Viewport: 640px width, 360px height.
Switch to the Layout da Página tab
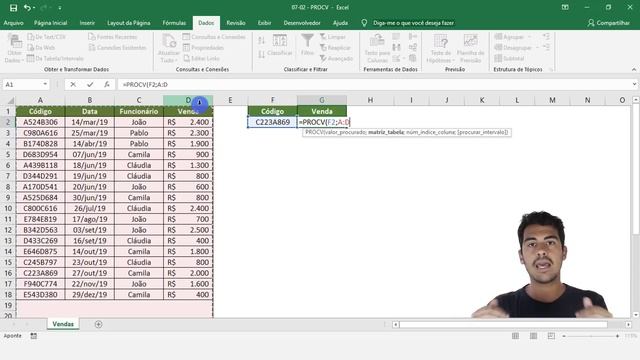[129, 23]
